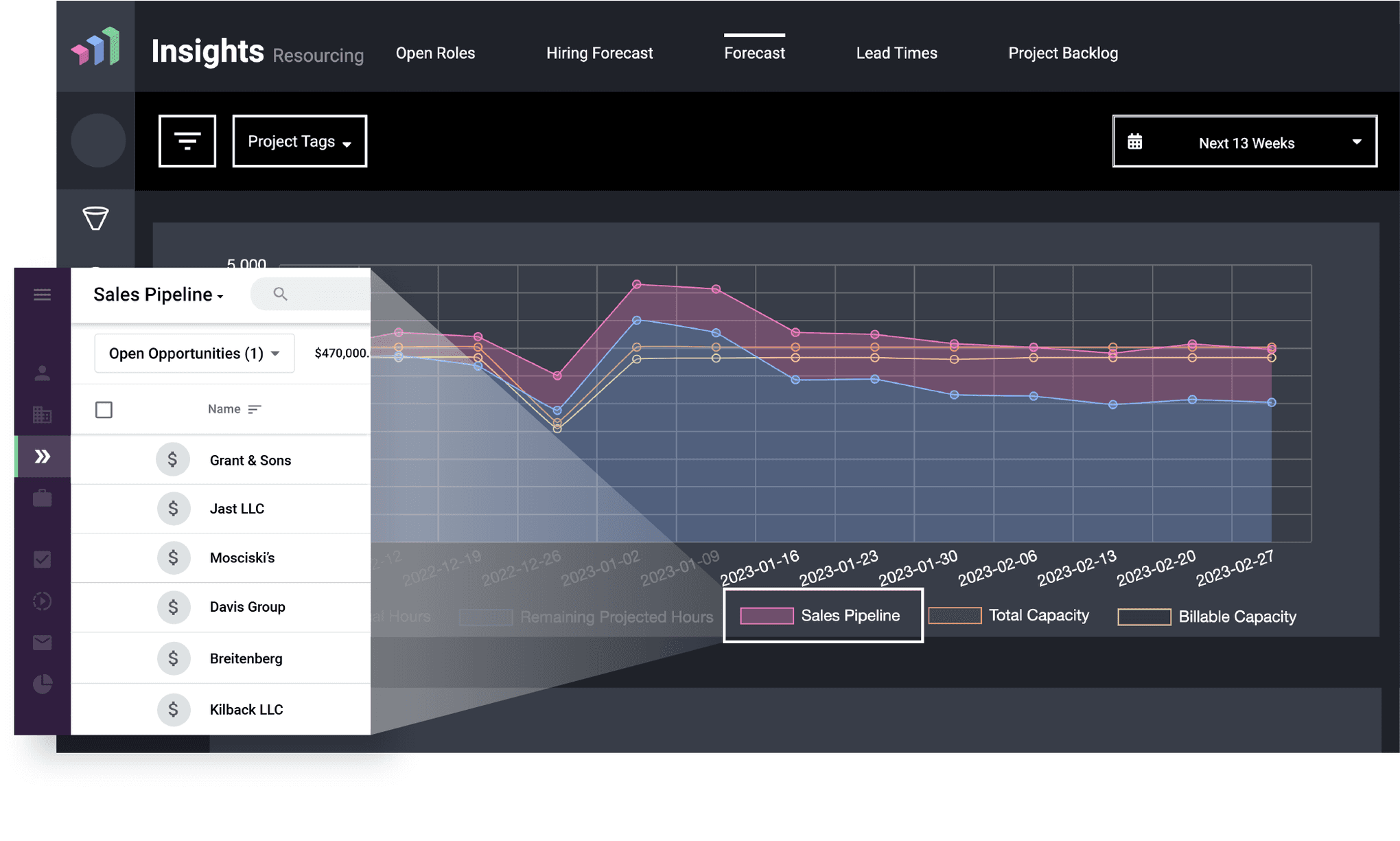Open the hamburger menu in purple sidebar
This screenshot has width=1400, height=841.
point(42,295)
